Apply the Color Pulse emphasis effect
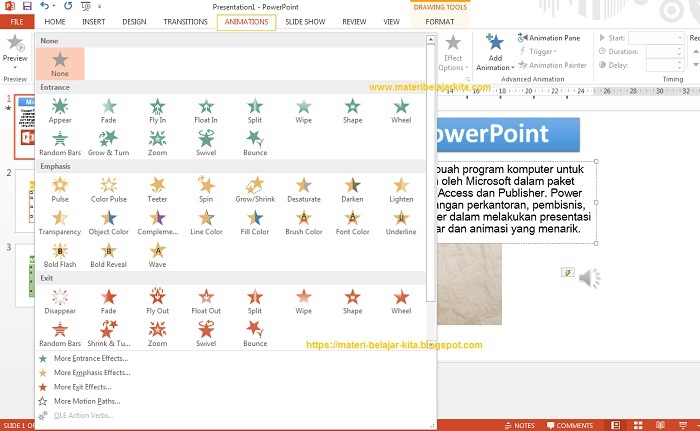 tap(108, 190)
